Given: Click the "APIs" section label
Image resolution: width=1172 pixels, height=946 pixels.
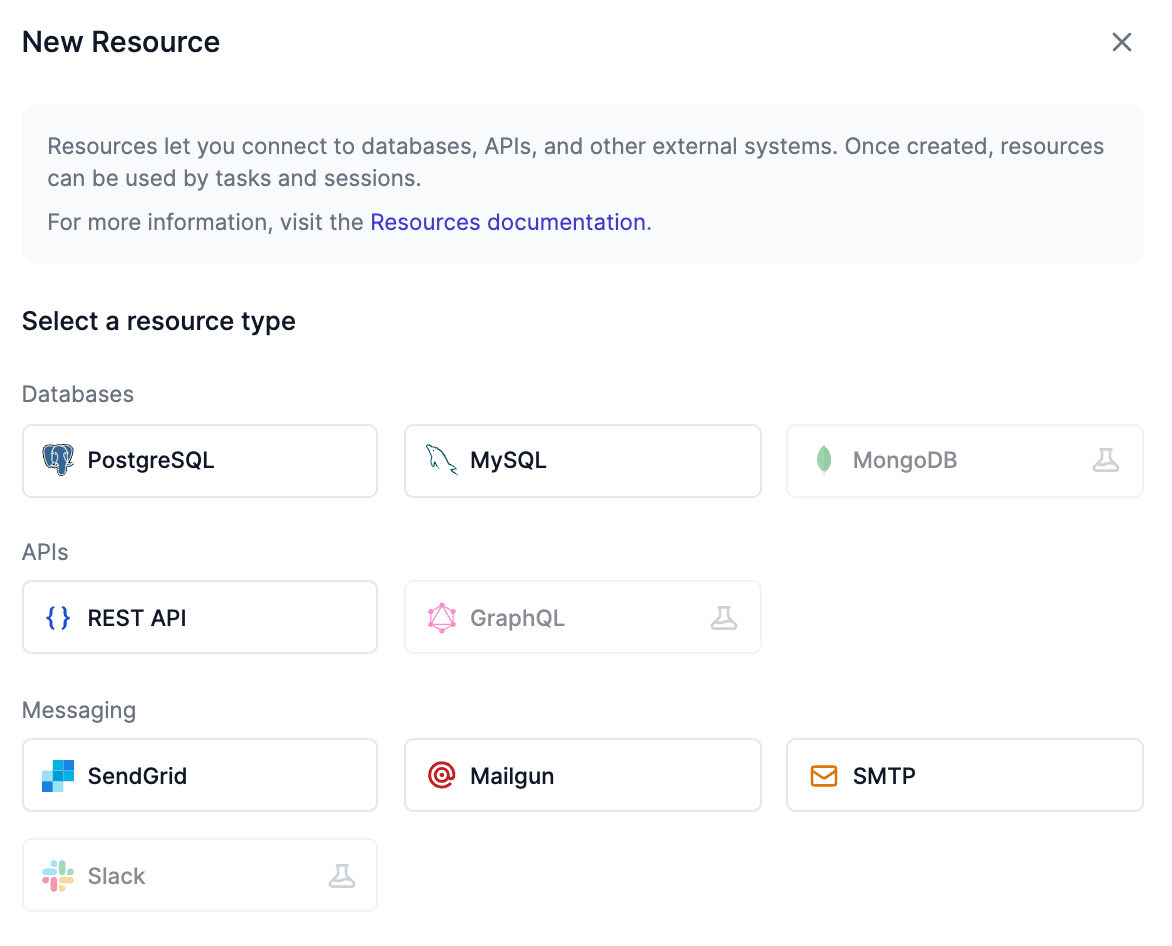Looking at the screenshot, I should [x=45, y=552].
